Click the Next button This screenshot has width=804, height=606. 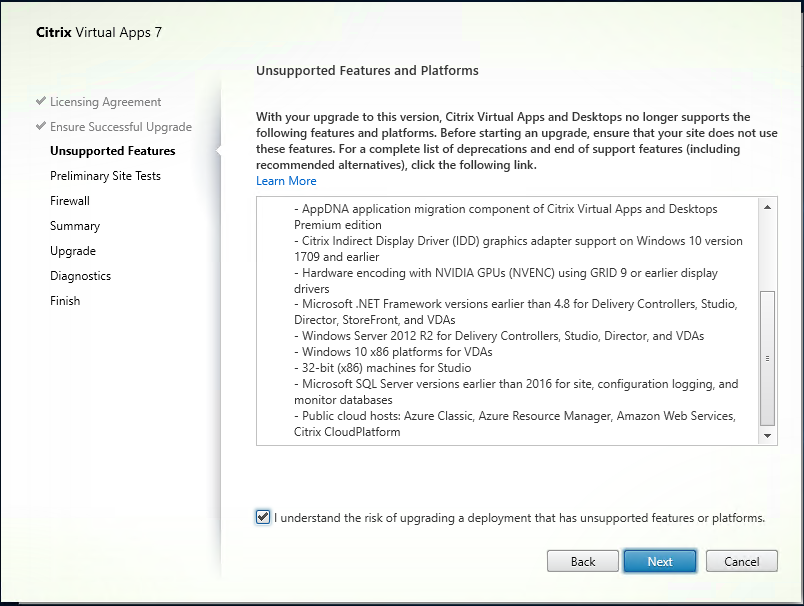660,561
